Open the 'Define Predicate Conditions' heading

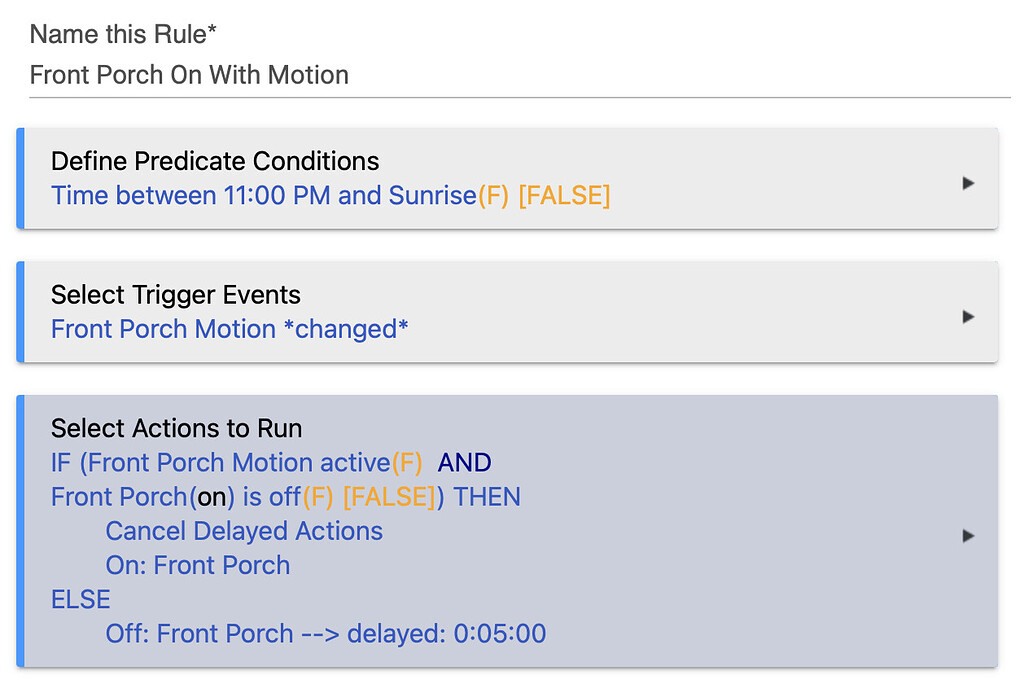coord(215,161)
